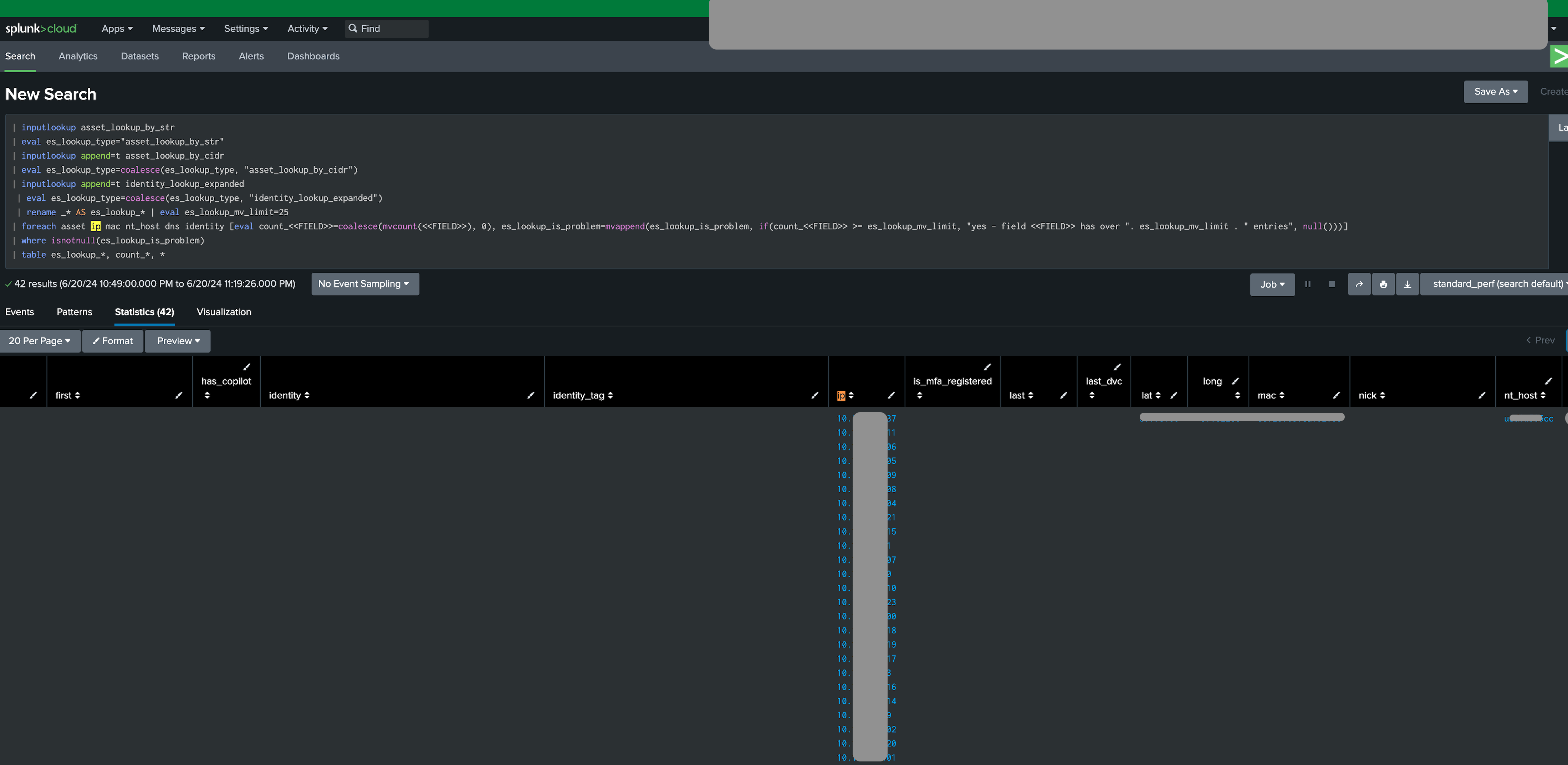The image size is (1568, 765).
Task: Open the No Event Sampling dropdown
Action: tap(364, 284)
